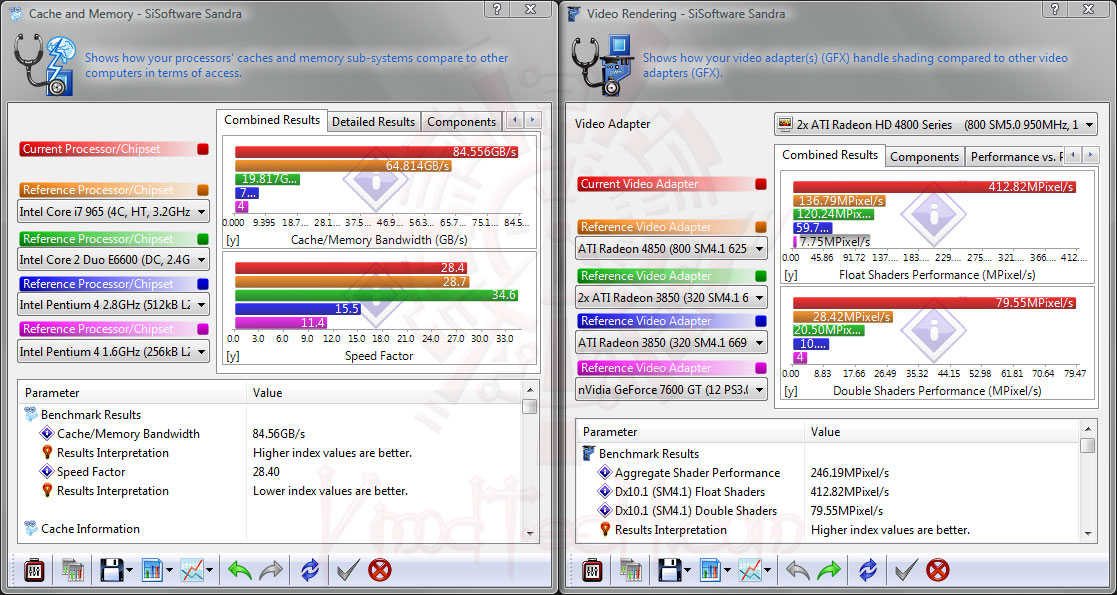
Task: Toggle the orange Reference Processor/Chipset indicator
Action: tap(202, 190)
